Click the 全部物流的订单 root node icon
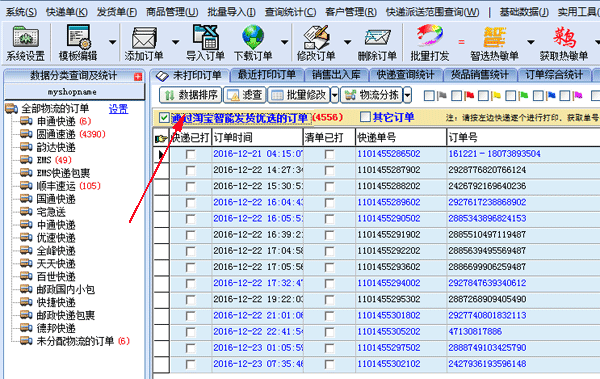 (x=11, y=109)
